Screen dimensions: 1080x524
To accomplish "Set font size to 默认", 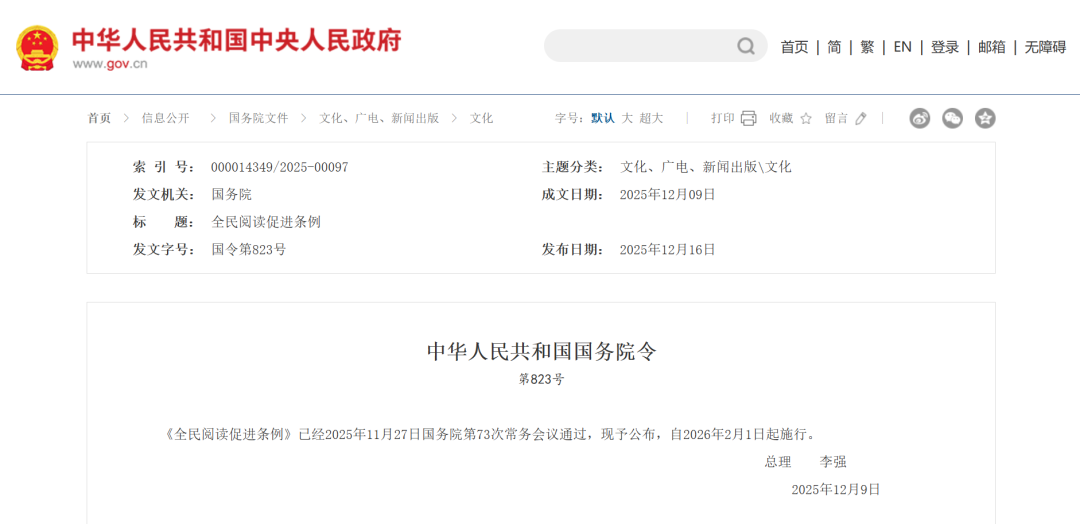I will tap(603, 118).
